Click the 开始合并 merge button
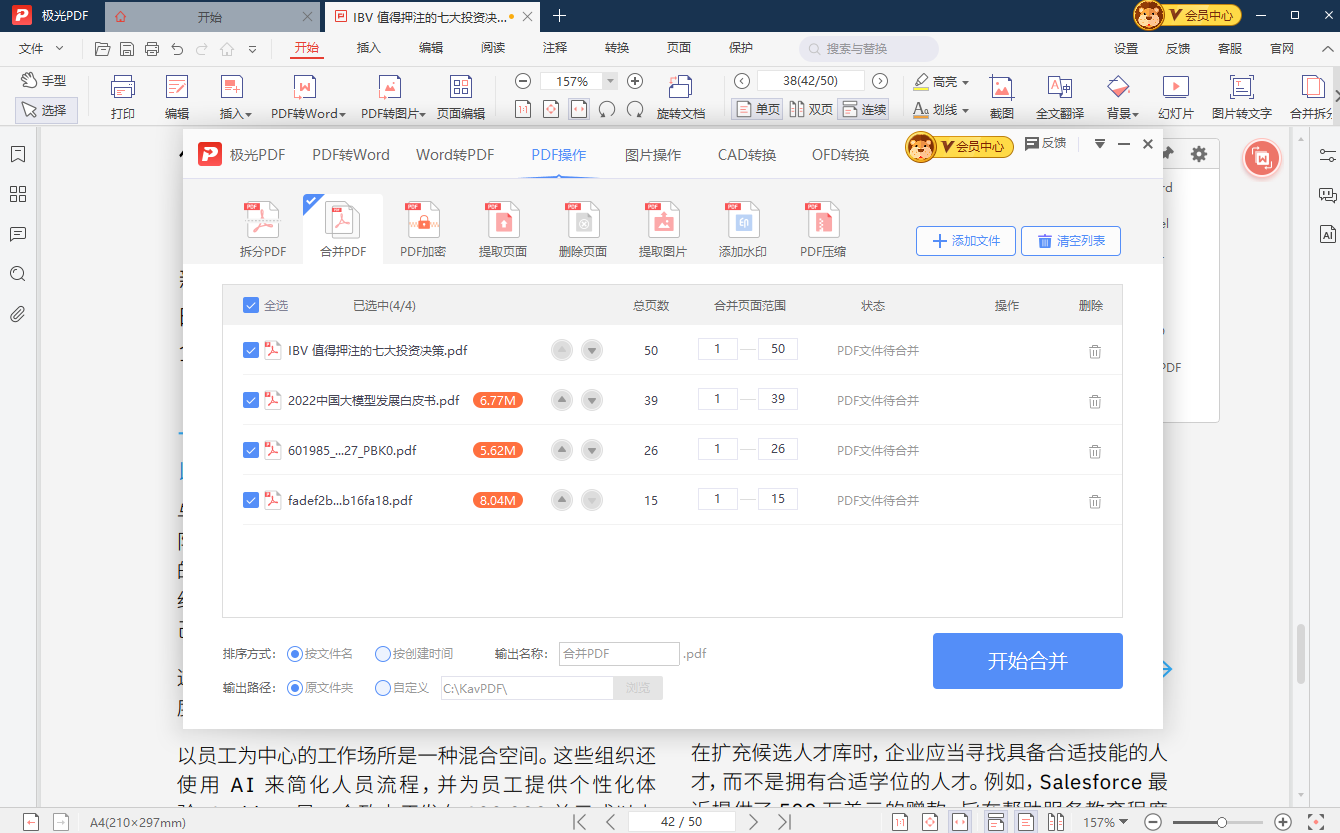 [1027, 661]
